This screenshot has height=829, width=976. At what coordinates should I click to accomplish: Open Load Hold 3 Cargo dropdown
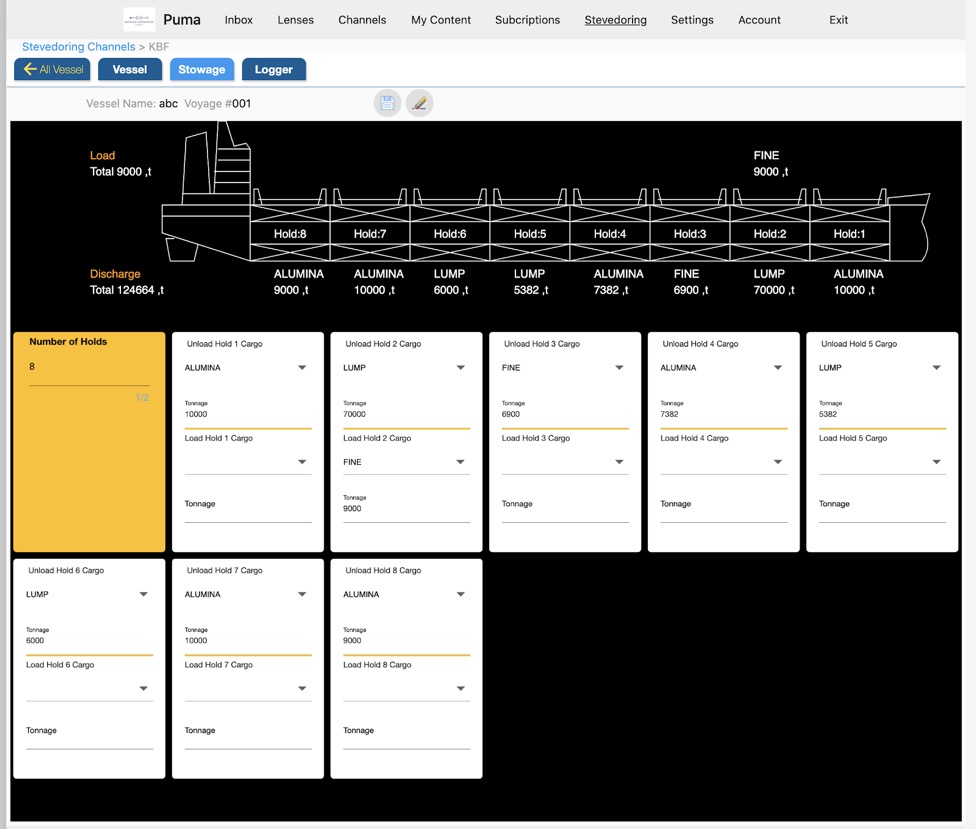click(565, 462)
